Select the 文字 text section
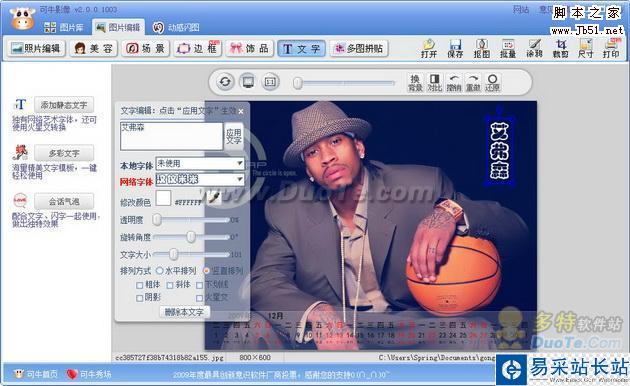The image size is (630, 386). [301, 48]
